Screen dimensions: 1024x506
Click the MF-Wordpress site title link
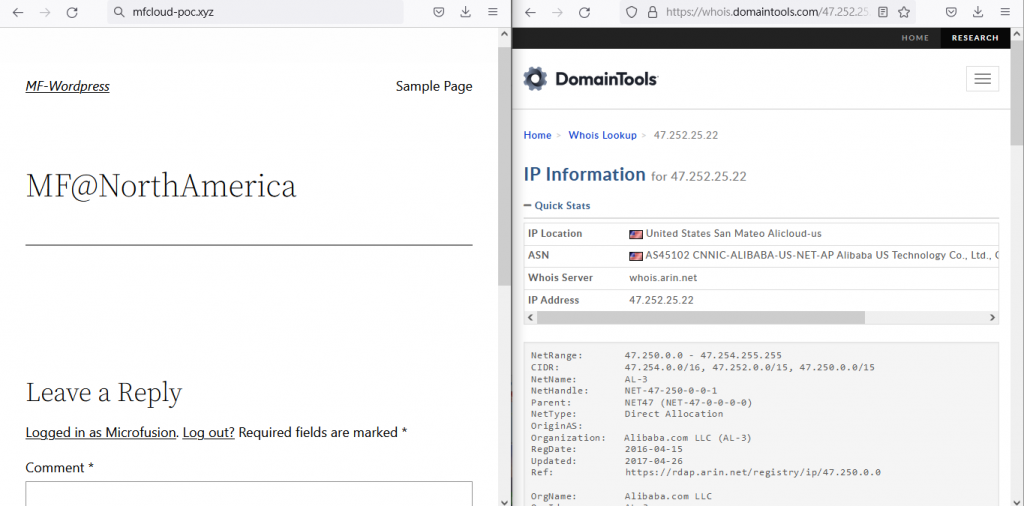68,86
